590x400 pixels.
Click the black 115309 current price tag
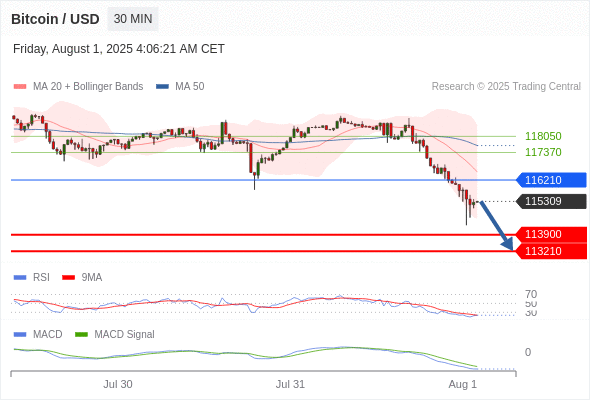point(551,201)
